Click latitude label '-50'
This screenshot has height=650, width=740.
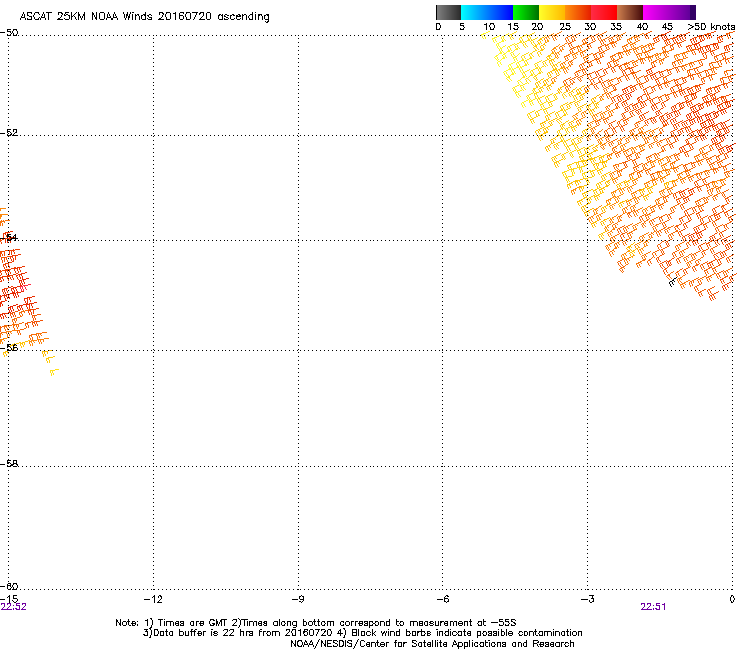9,33
